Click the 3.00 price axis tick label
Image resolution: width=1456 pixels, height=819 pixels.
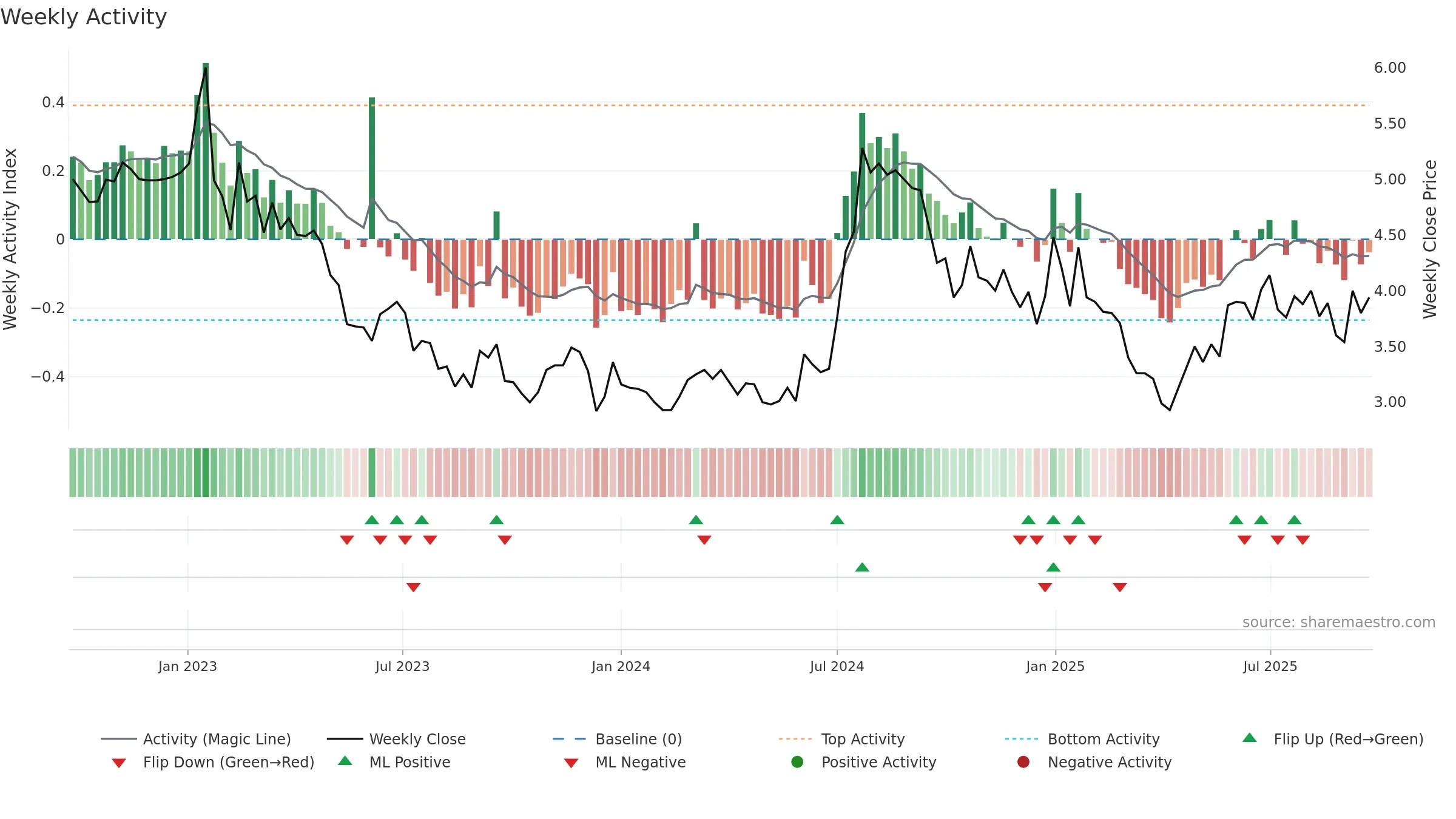click(x=1390, y=402)
